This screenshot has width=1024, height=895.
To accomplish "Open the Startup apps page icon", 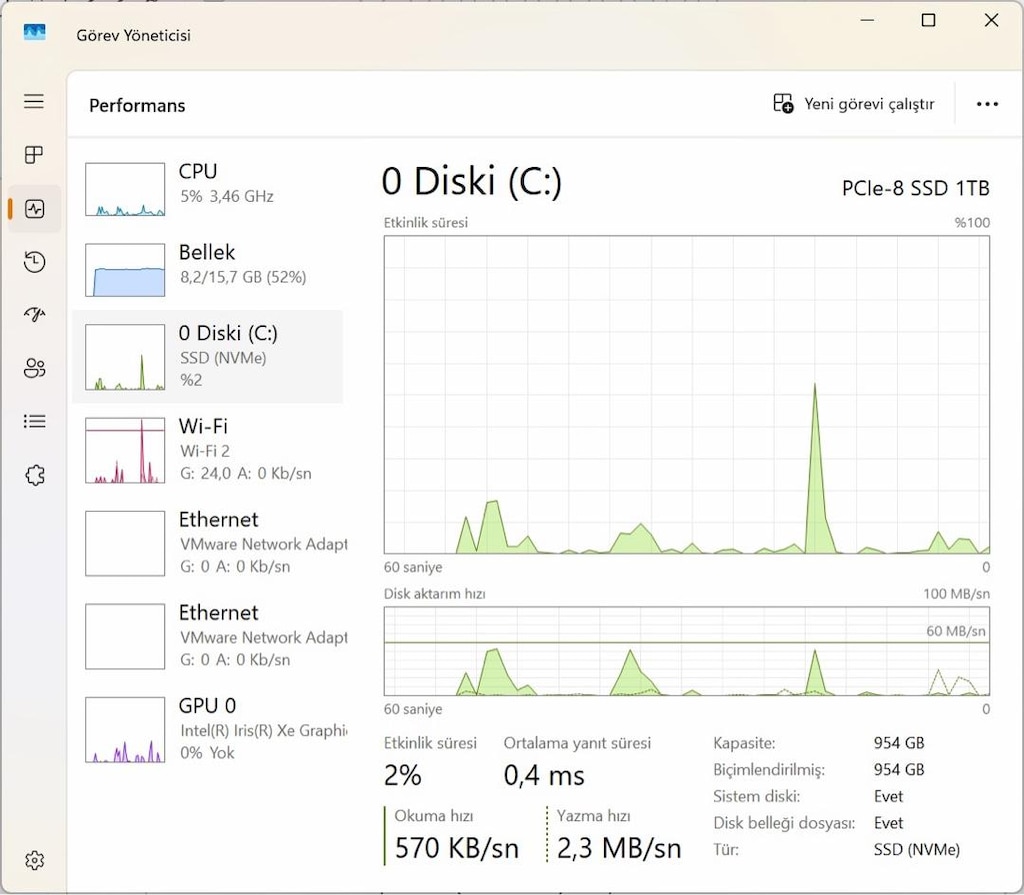I will [34, 315].
